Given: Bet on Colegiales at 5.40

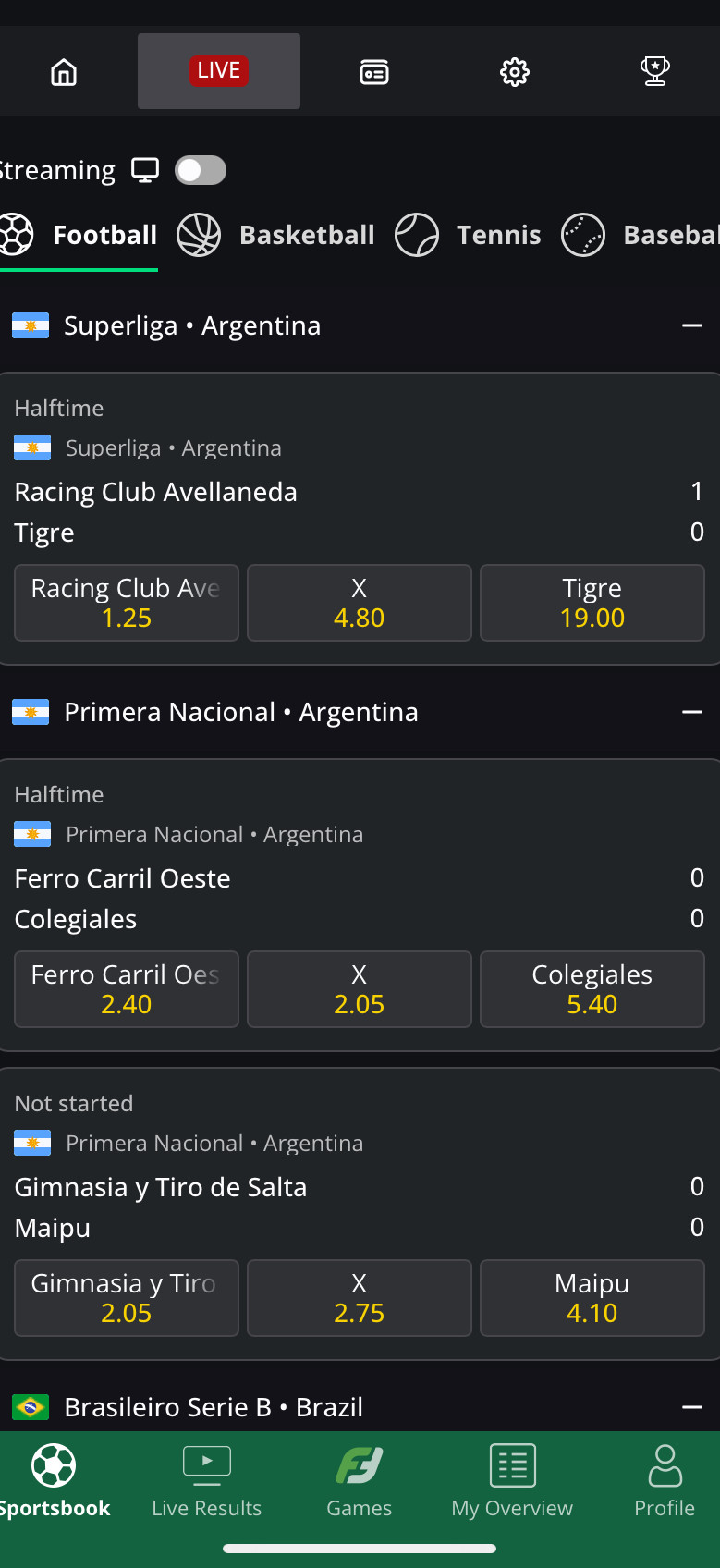Looking at the screenshot, I should coord(592,989).
